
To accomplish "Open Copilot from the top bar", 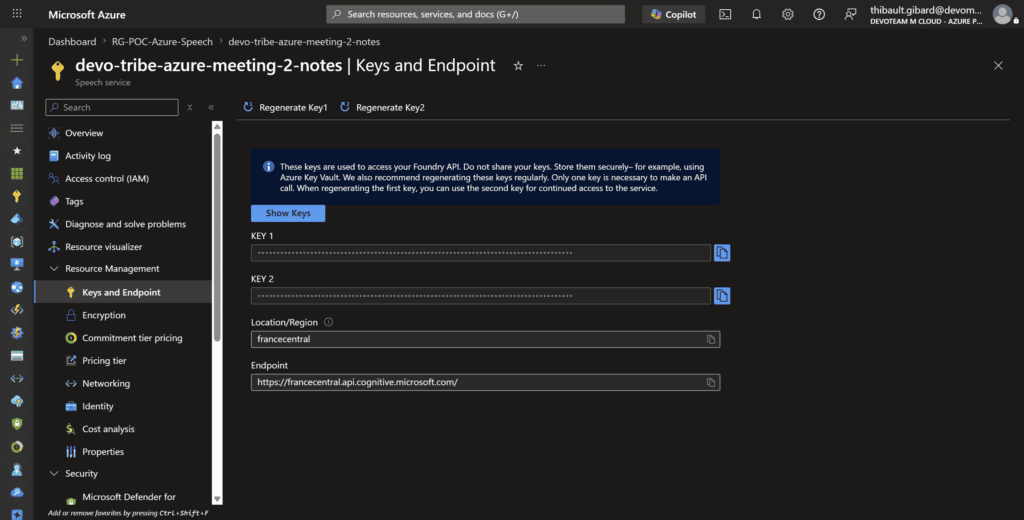I will tap(673, 14).
